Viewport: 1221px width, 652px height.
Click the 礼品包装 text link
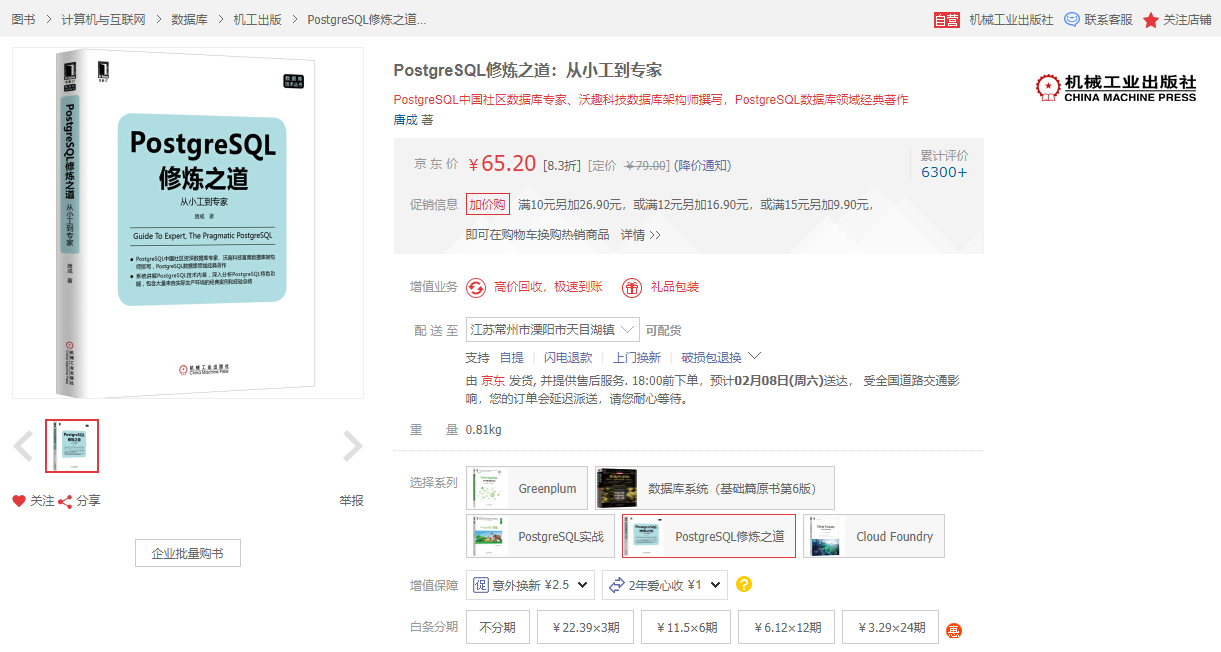[675, 287]
